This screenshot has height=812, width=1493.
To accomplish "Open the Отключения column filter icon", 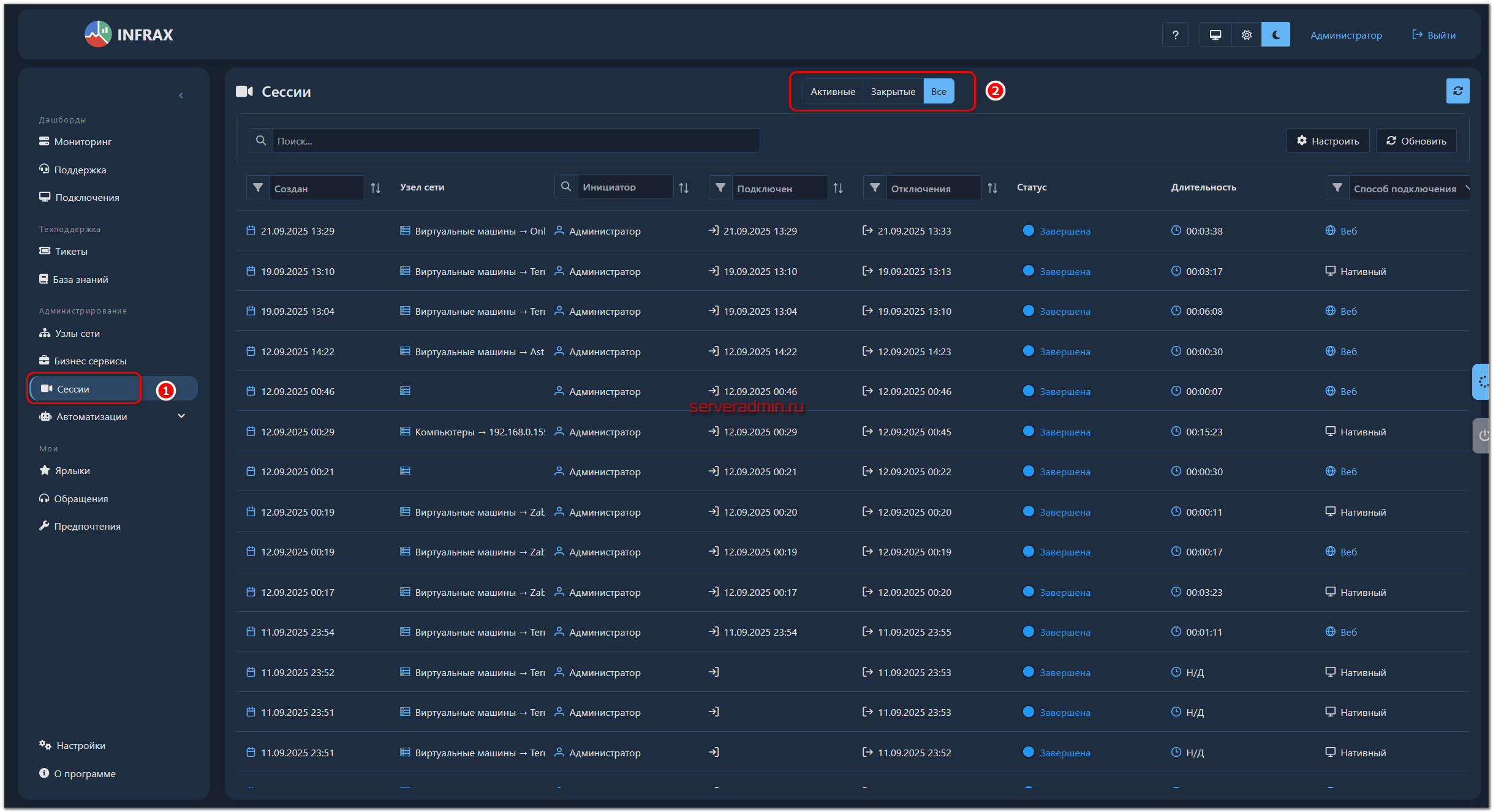I will click(875, 187).
